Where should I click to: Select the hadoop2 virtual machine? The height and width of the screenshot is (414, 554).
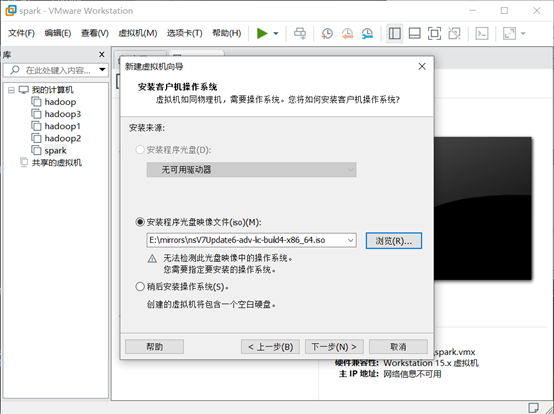63,138
